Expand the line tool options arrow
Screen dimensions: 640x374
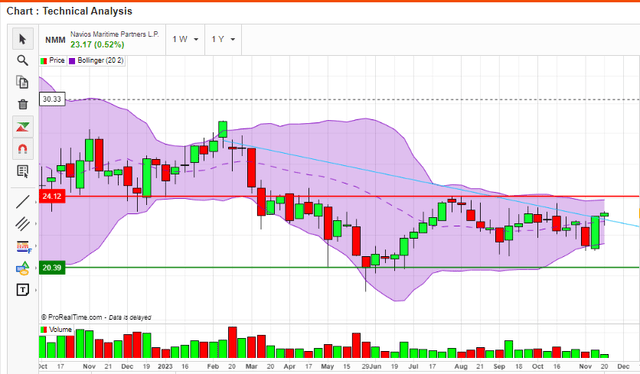click(36, 202)
